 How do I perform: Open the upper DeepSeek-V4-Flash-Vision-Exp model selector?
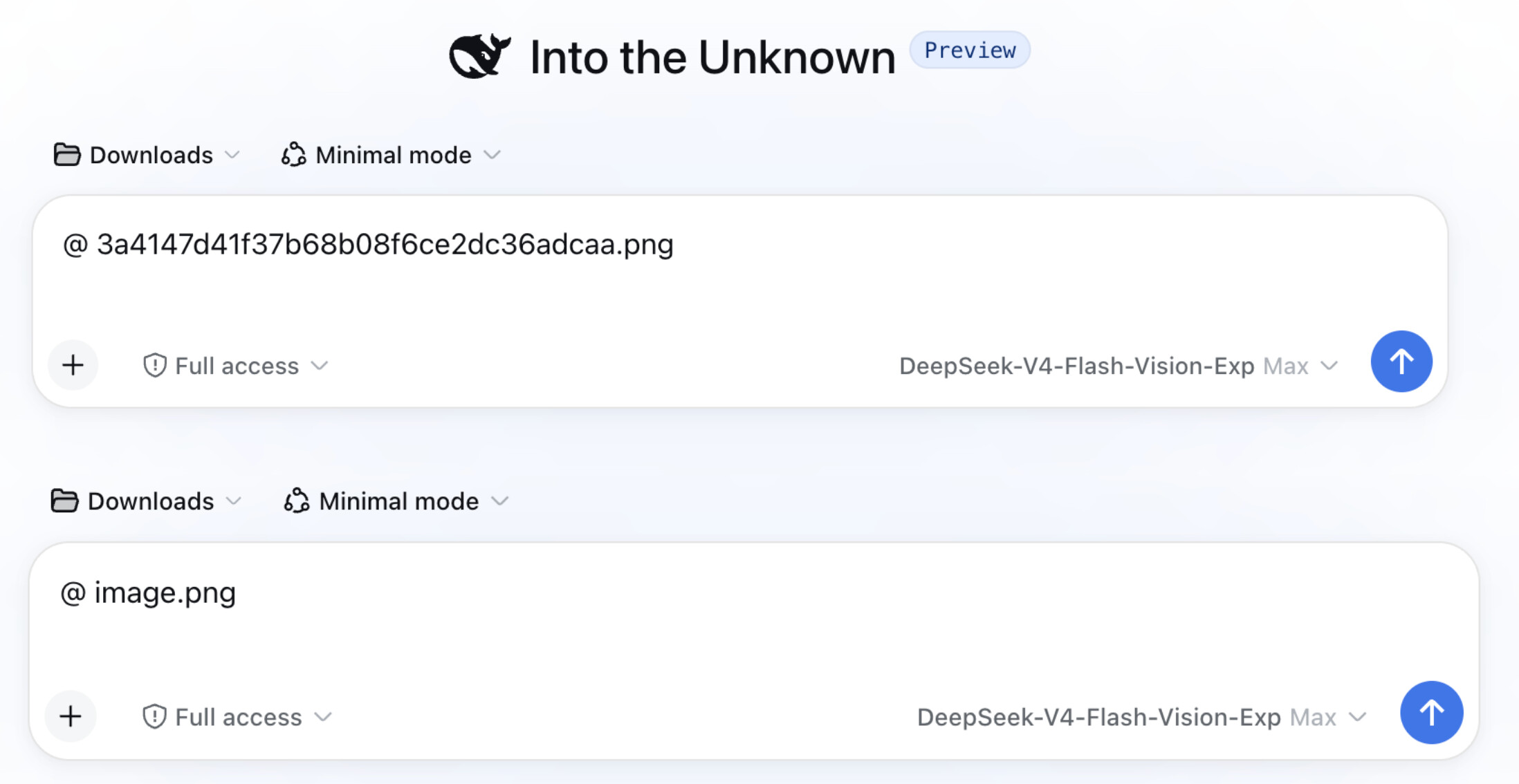click(1118, 366)
